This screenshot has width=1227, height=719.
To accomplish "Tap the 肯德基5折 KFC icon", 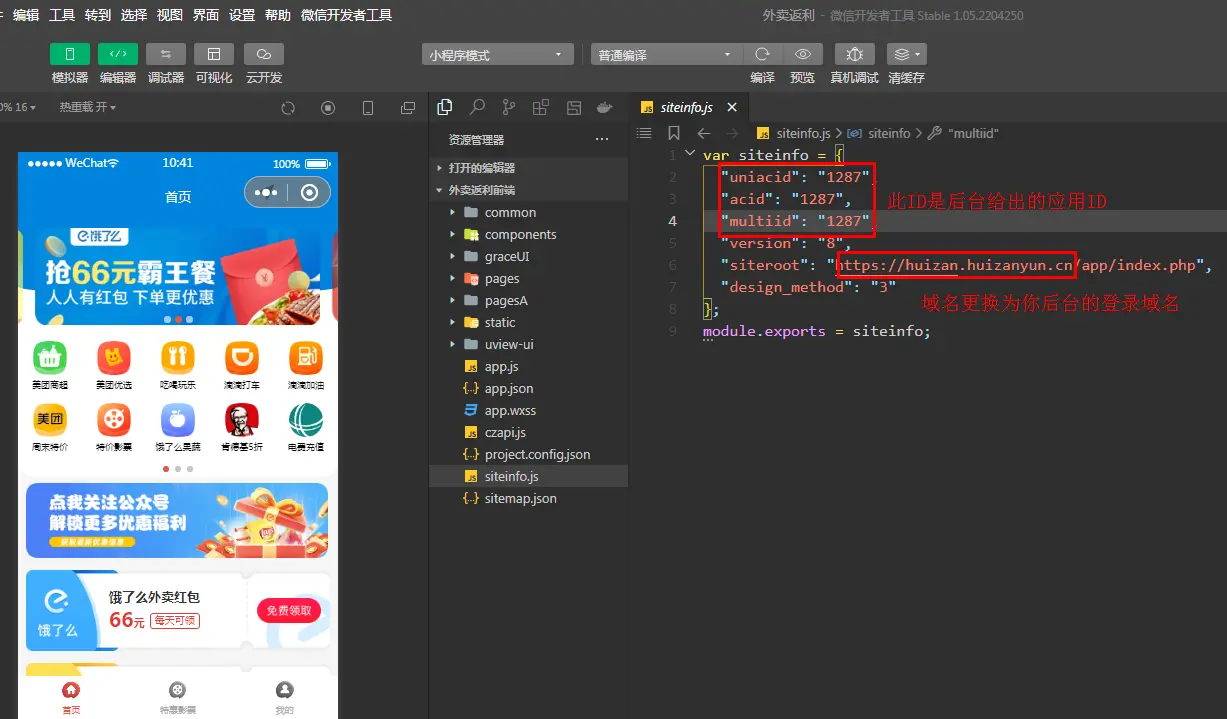I will tap(241, 420).
